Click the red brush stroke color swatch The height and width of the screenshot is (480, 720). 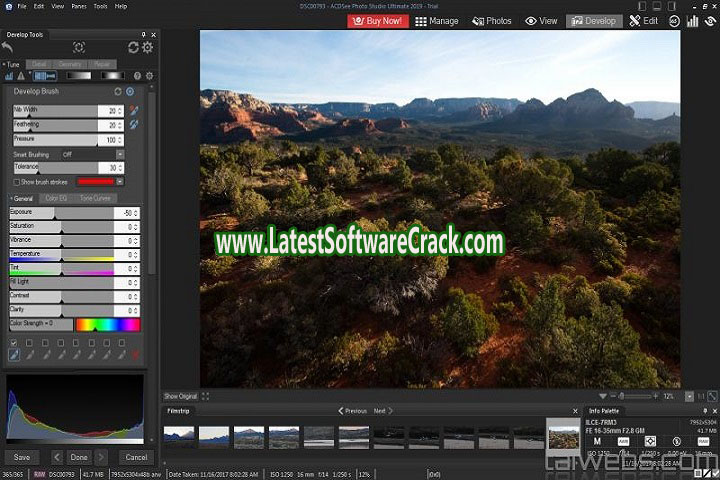coord(96,181)
